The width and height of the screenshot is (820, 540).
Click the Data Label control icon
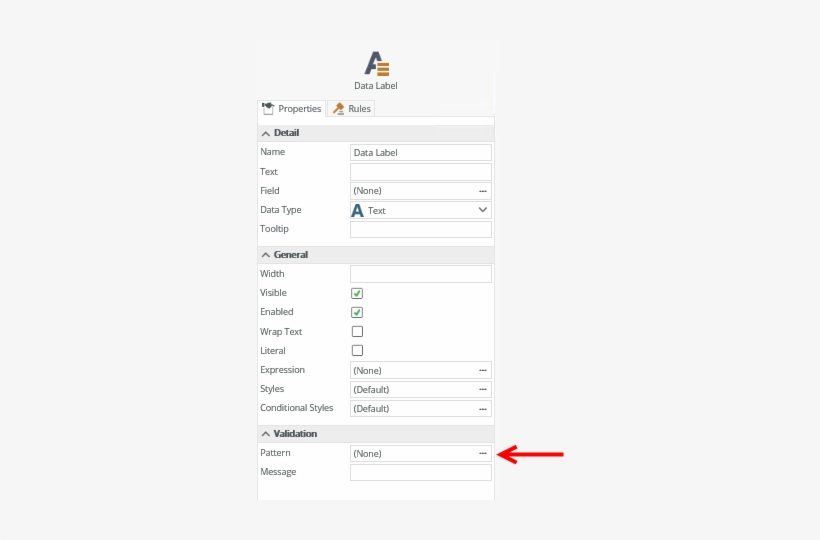[x=376, y=64]
